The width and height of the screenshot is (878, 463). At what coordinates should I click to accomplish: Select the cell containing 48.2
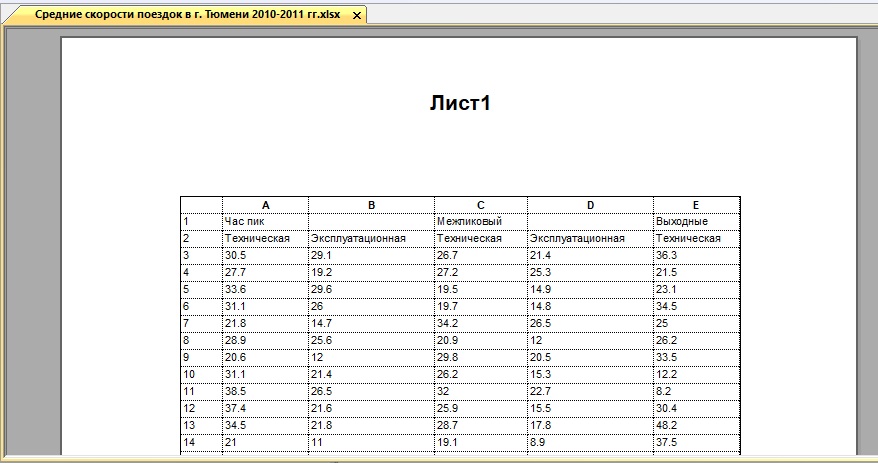[x=696, y=425]
